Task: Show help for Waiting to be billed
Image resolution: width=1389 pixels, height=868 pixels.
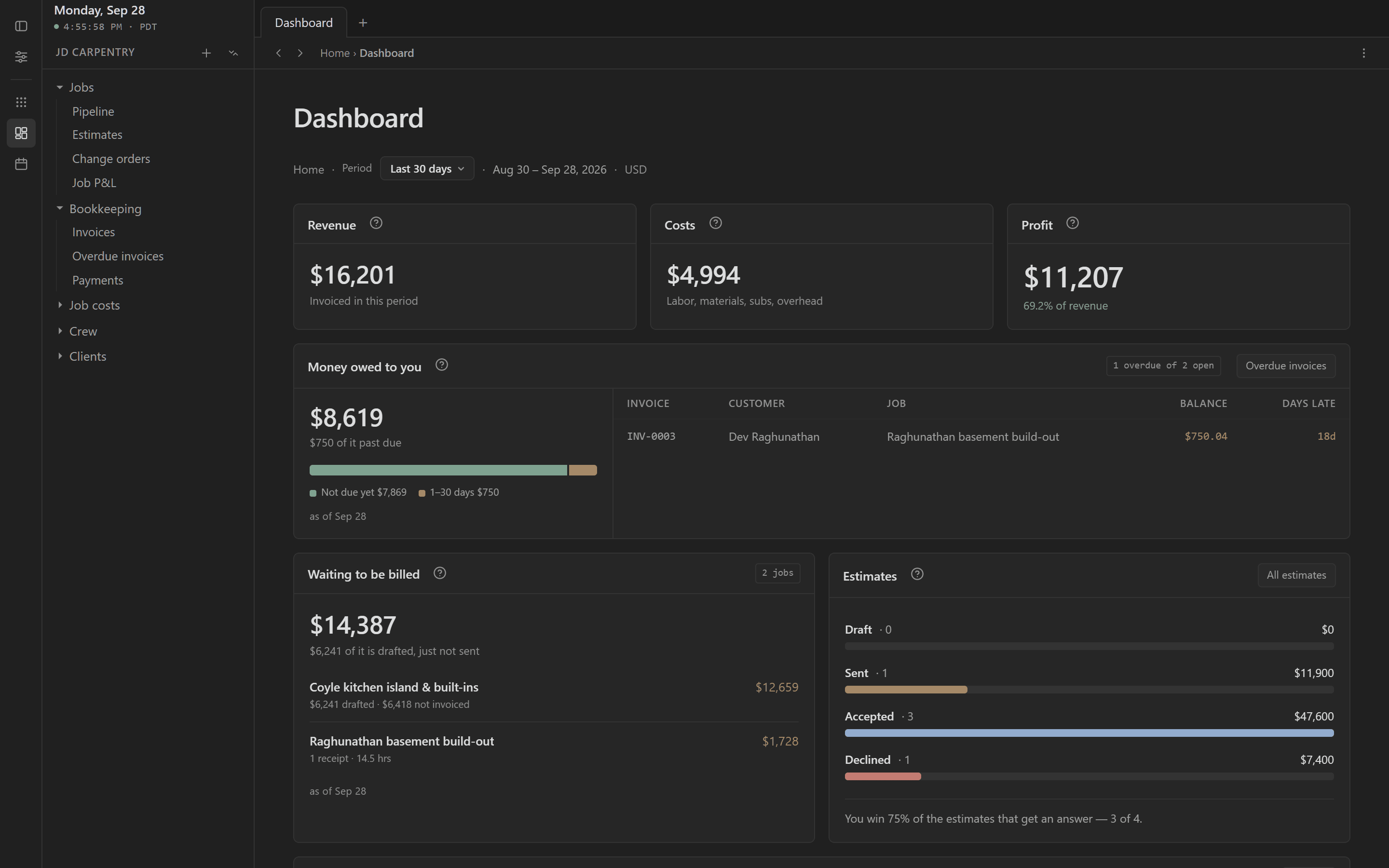Action: [440, 573]
